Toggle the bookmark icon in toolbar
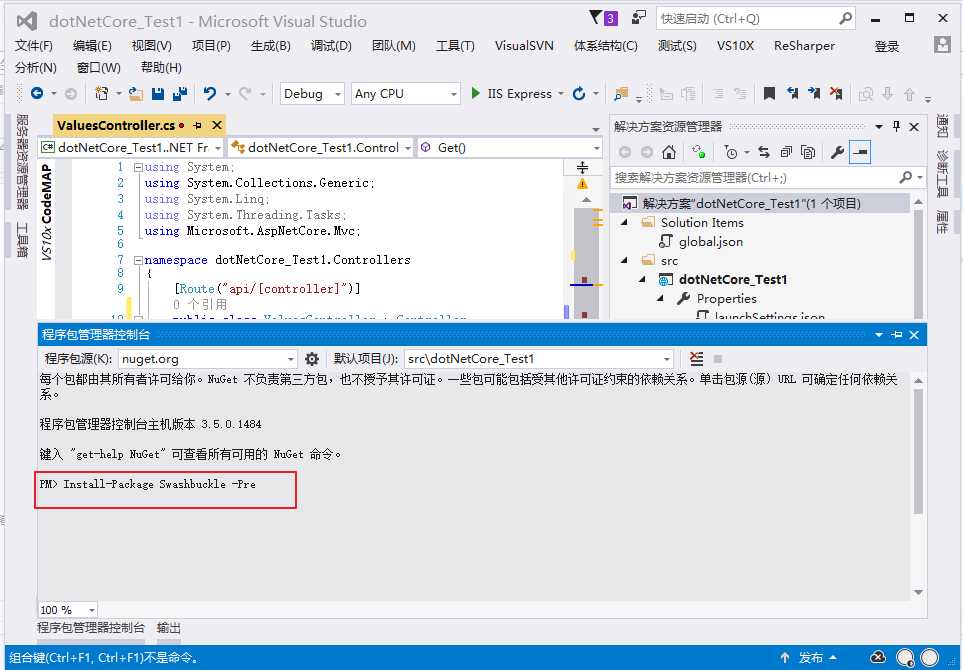 pyautogui.click(x=769, y=93)
